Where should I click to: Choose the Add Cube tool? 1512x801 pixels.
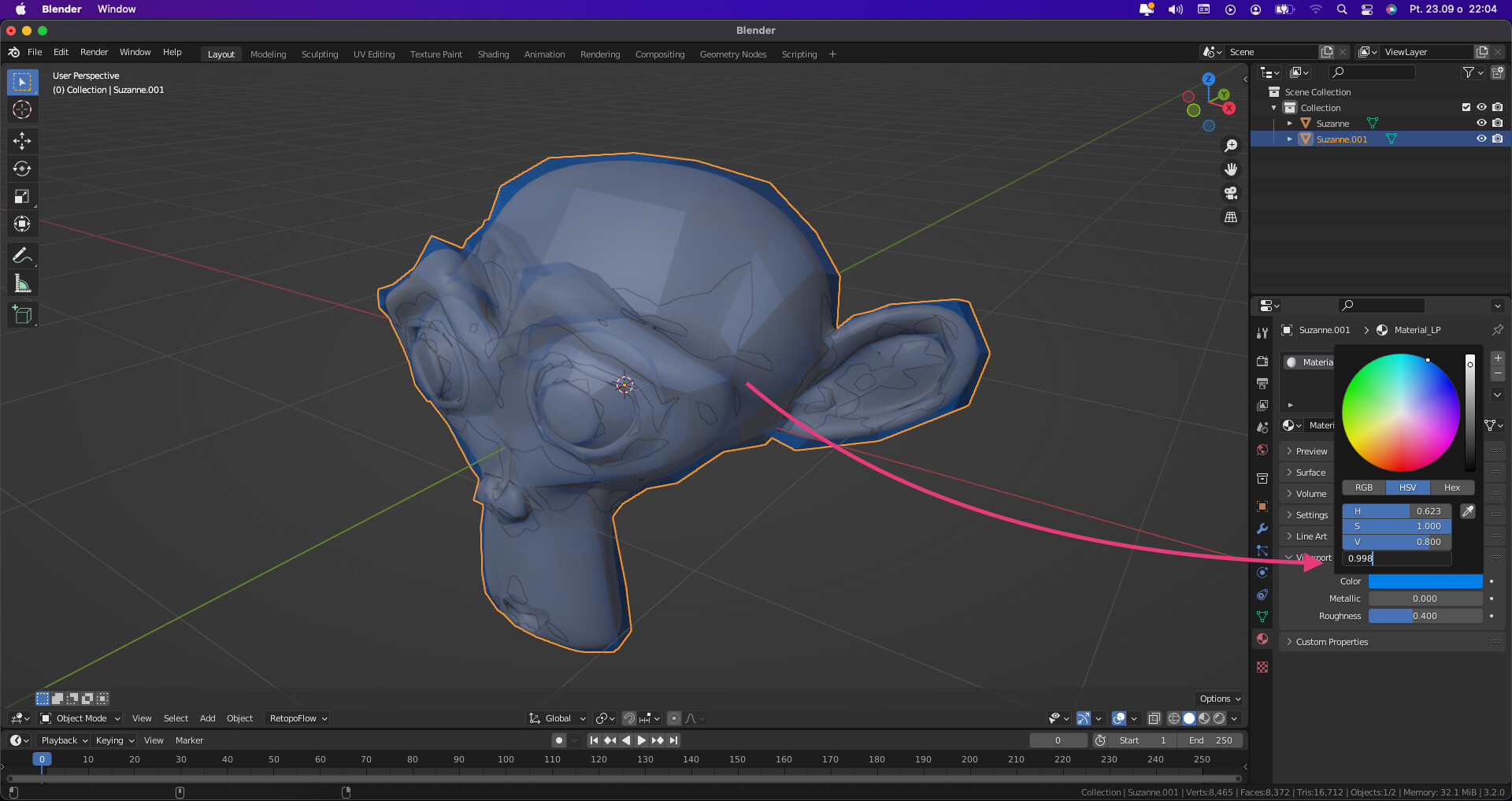pos(22,315)
